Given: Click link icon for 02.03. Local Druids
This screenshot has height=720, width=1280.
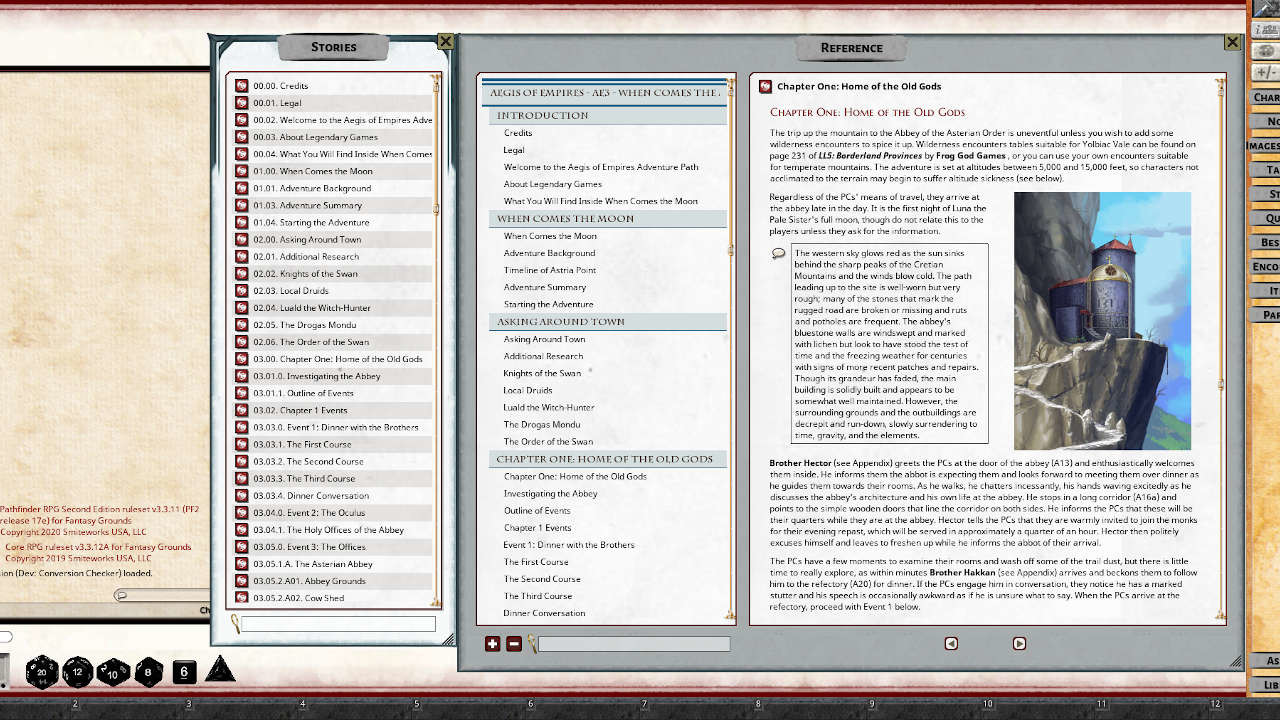Looking at the screenshot, I should [242, 291].
